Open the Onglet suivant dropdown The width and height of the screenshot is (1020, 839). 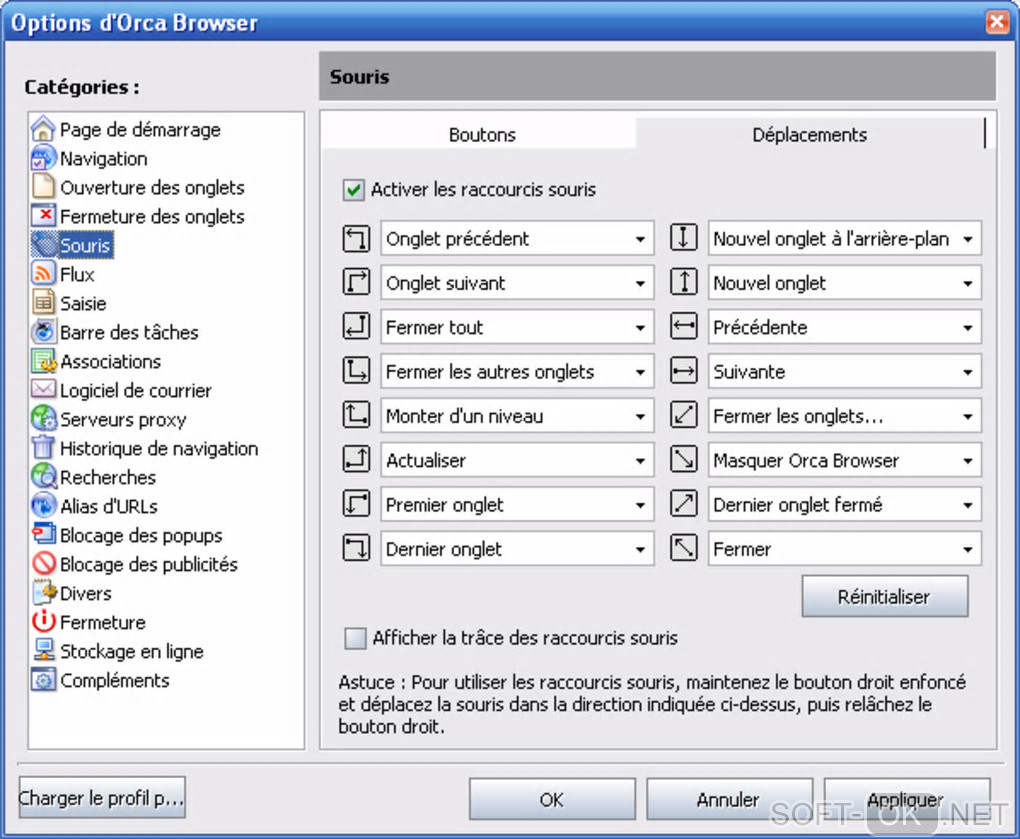(517, 283)
